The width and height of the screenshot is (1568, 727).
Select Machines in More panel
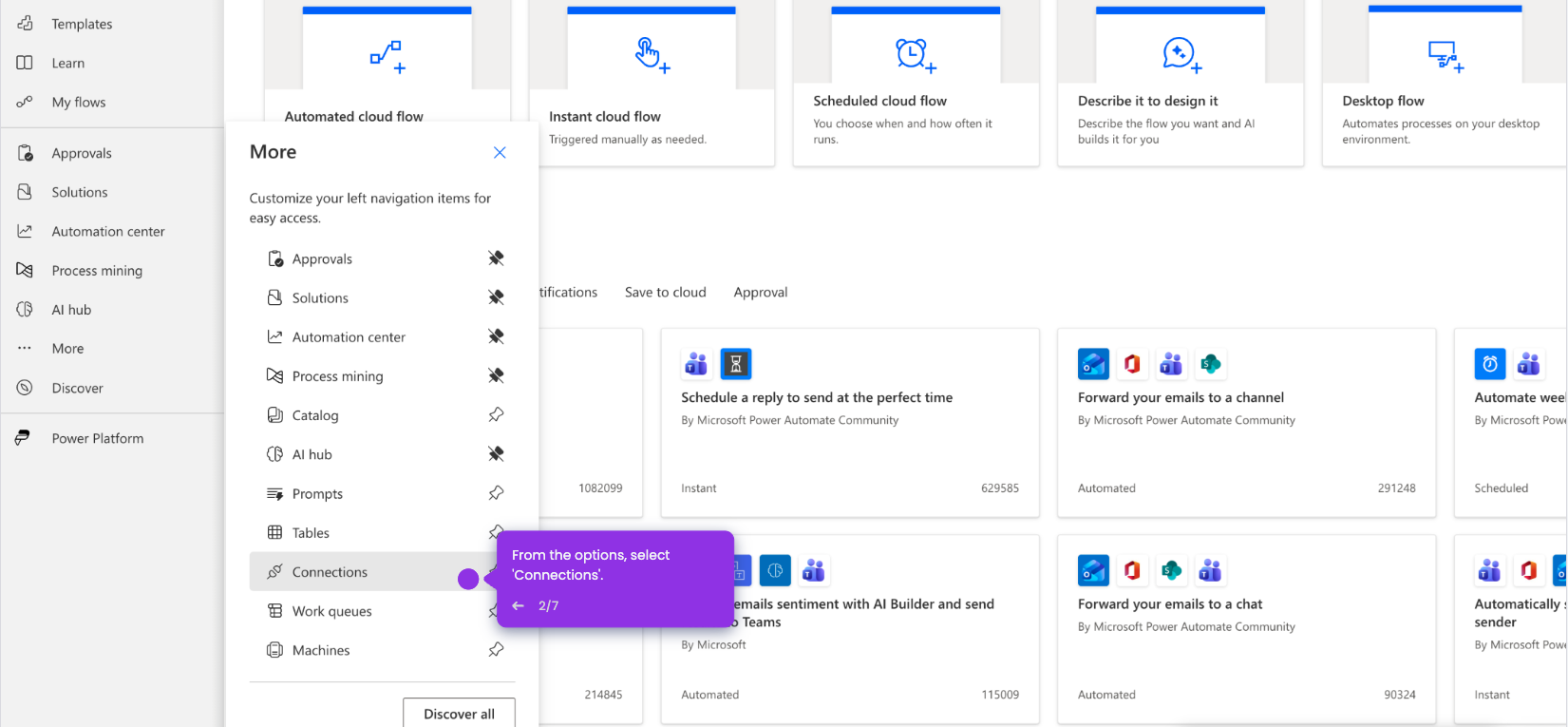tap(382, 650)
